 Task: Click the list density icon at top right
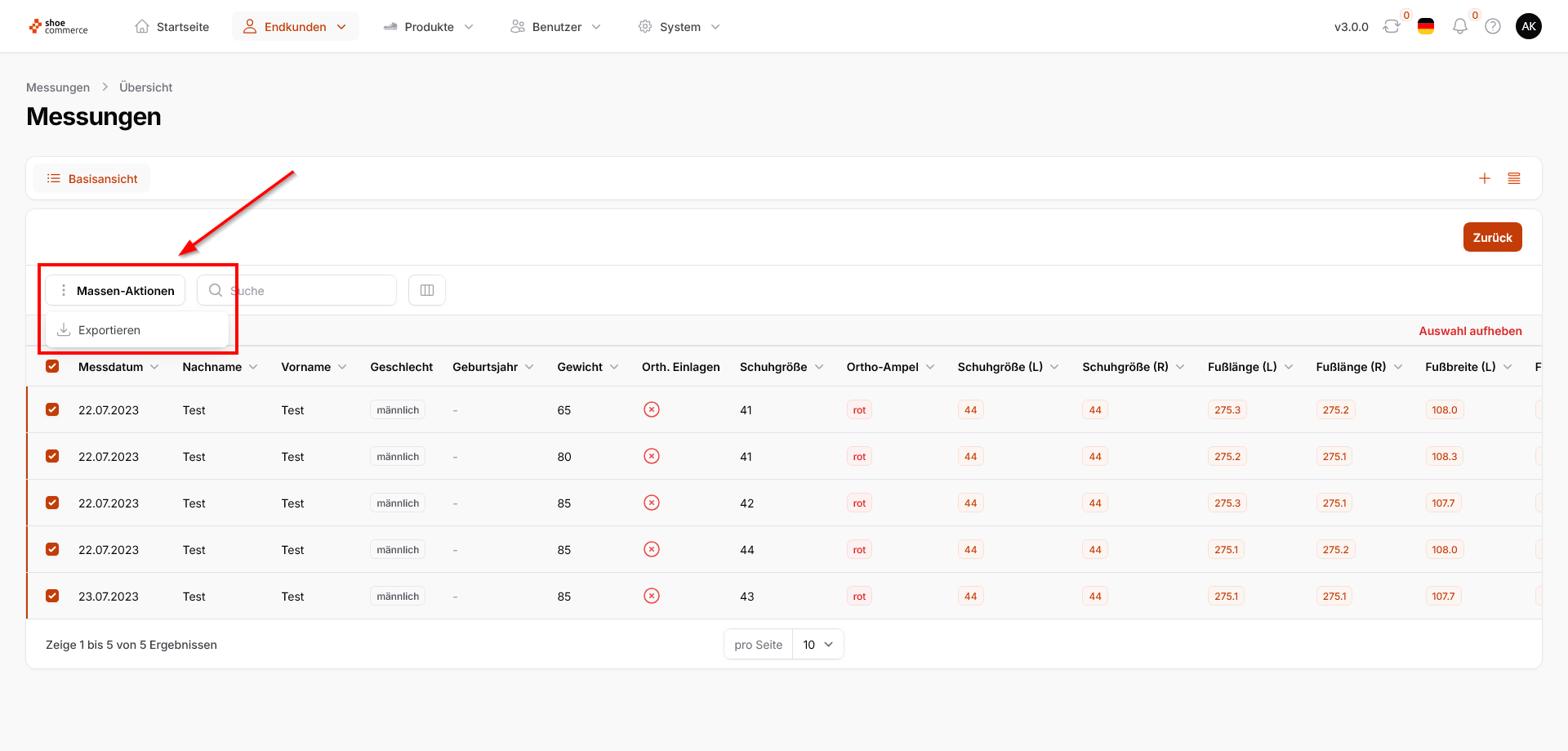(1514, 178)
